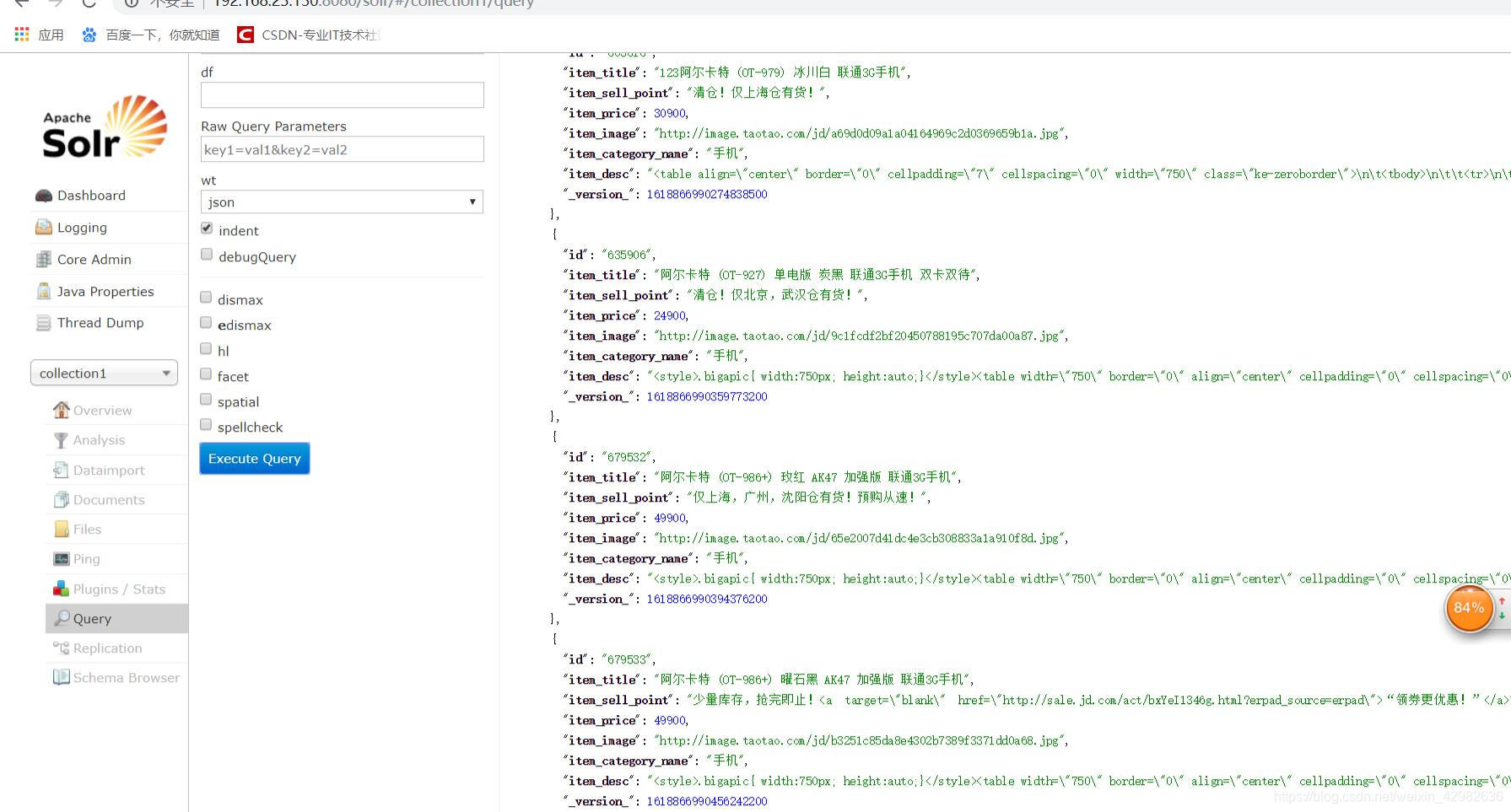Screen dimensions: 1511x812
Task: Click the Execute Query button
Action: coord(255,459)
